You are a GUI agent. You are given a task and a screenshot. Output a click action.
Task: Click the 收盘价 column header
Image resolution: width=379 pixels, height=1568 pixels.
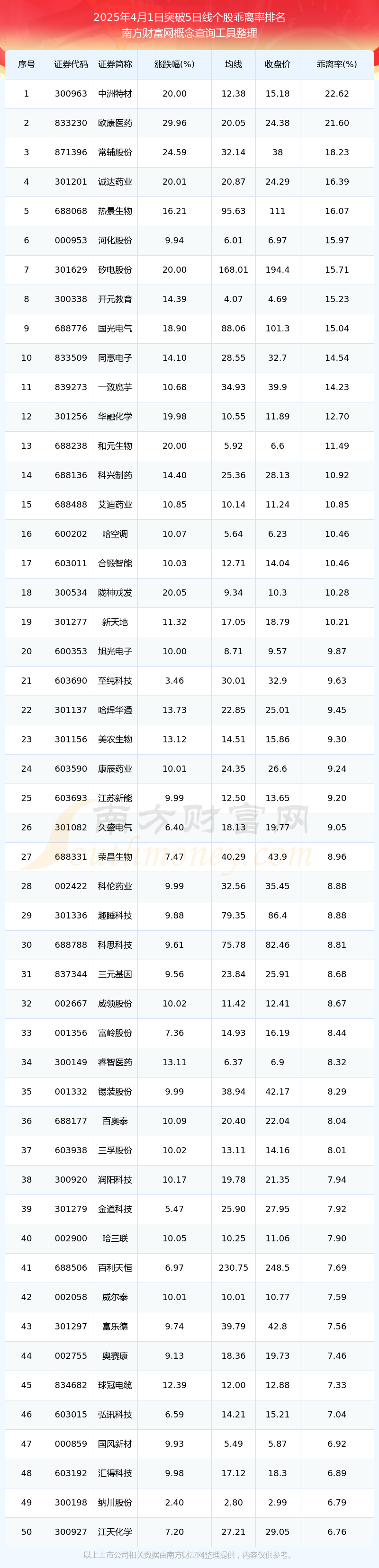point(277,64)
